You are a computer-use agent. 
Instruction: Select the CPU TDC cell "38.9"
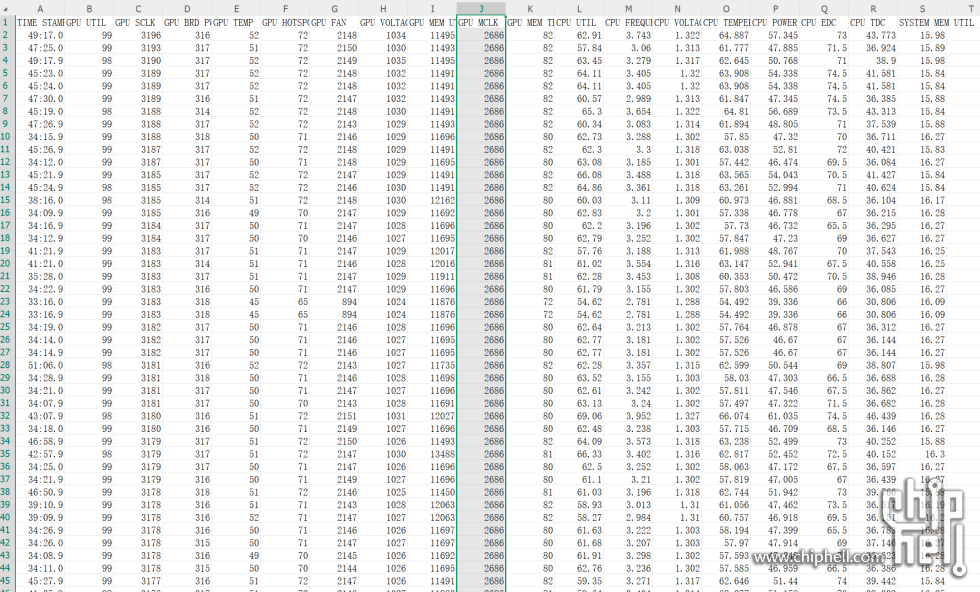coord(873,61)
